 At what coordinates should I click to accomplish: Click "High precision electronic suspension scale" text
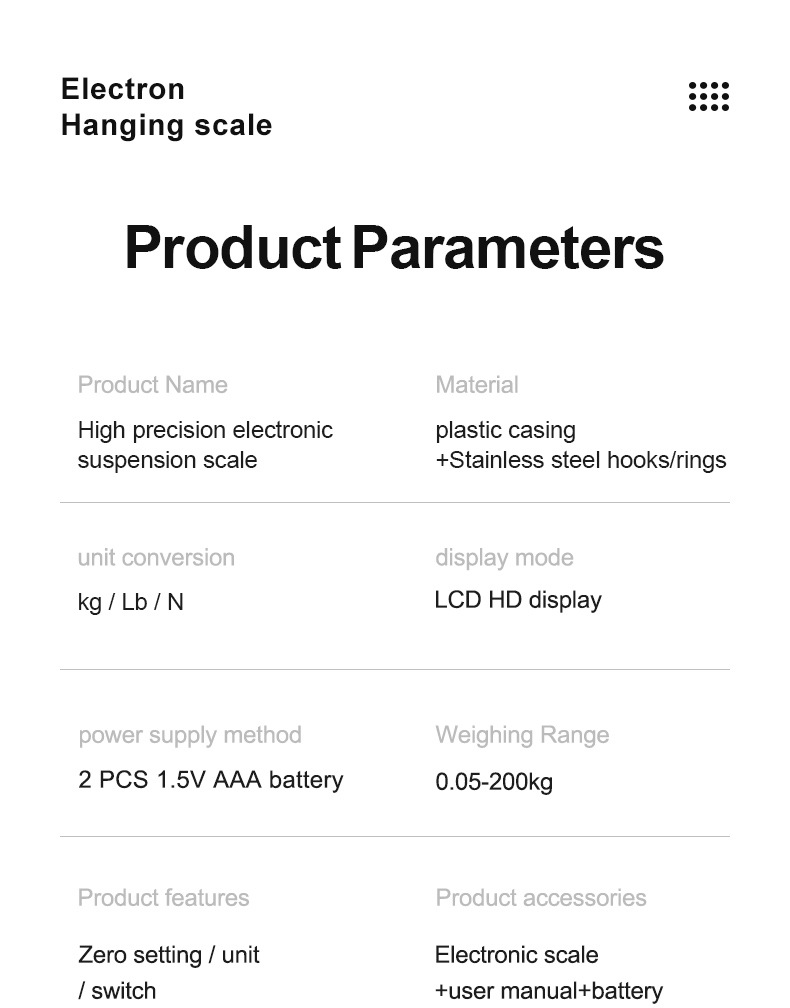click(205, 445)
